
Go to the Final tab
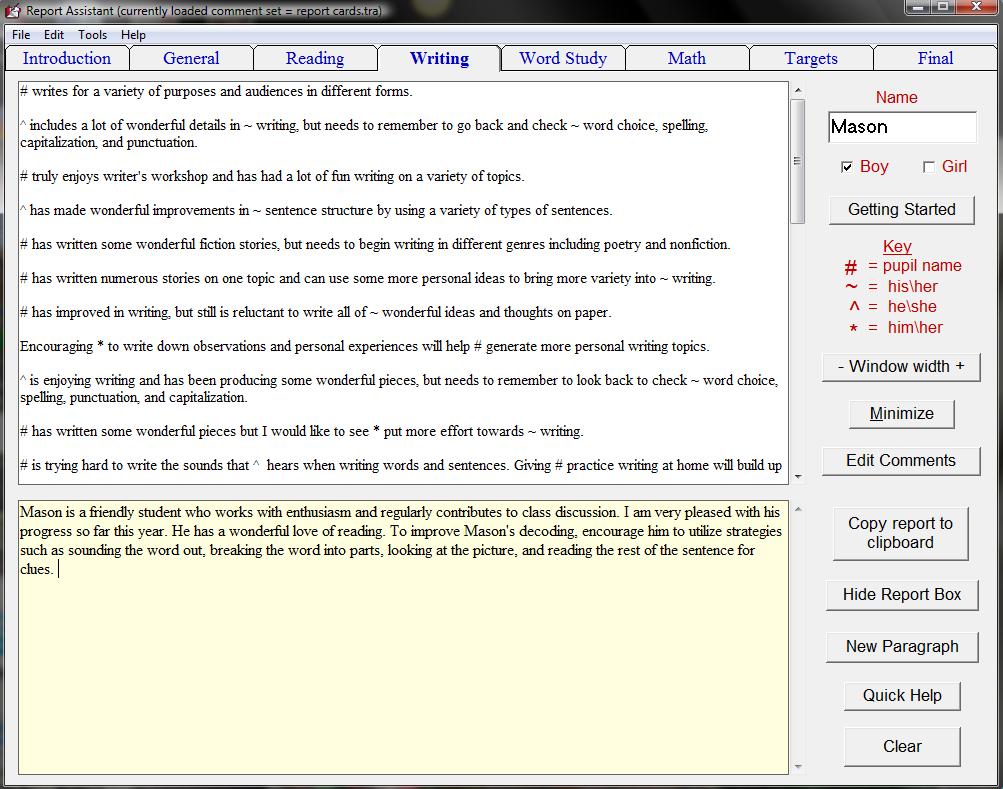coord(935,59)
